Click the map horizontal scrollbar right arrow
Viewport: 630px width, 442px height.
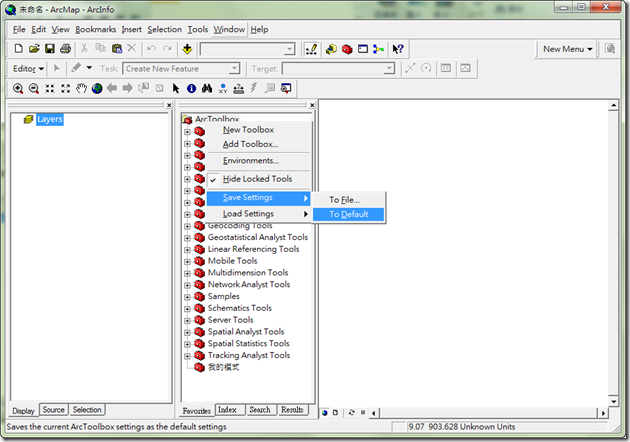603,413
